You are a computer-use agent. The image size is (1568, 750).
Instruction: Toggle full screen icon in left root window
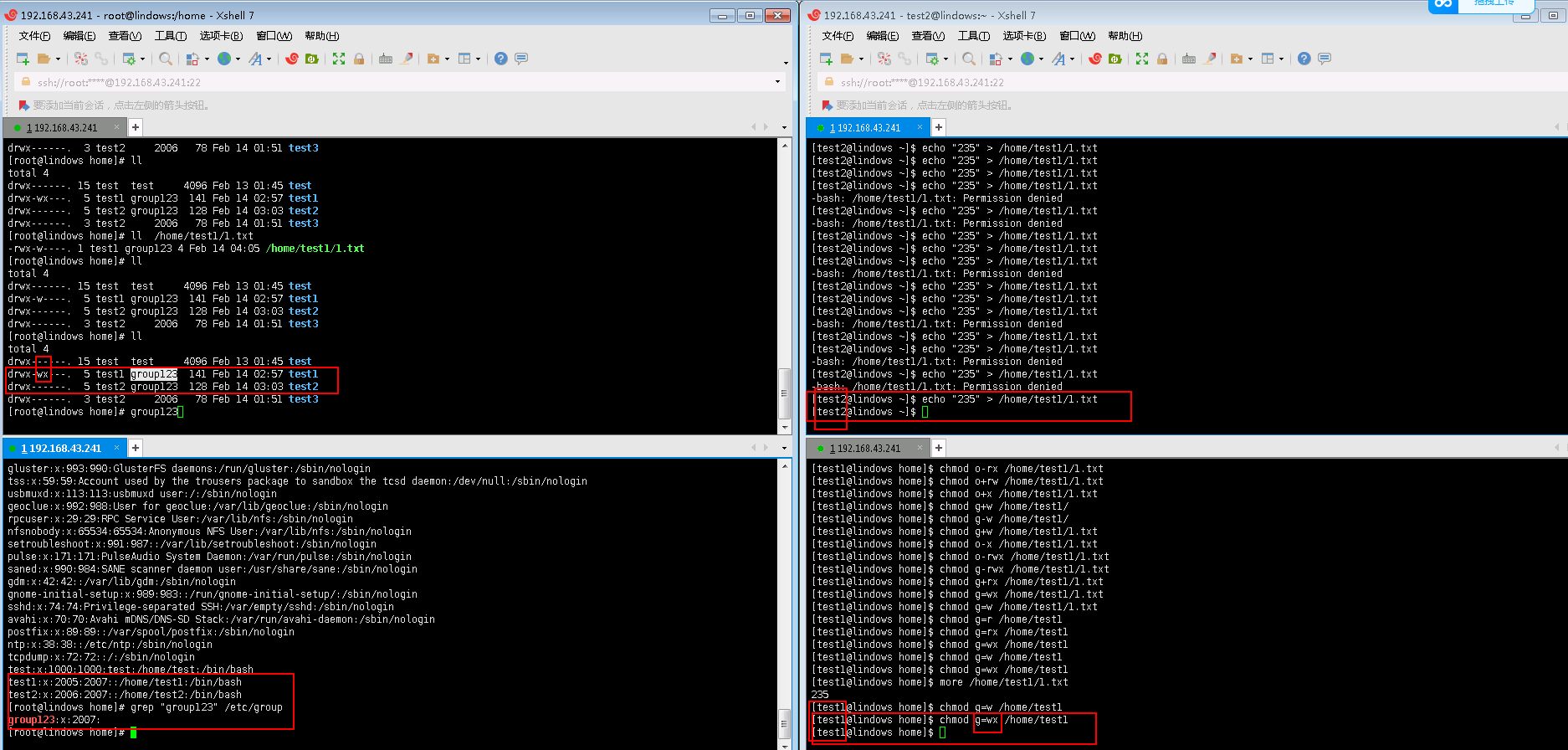(x=339, y=59)
